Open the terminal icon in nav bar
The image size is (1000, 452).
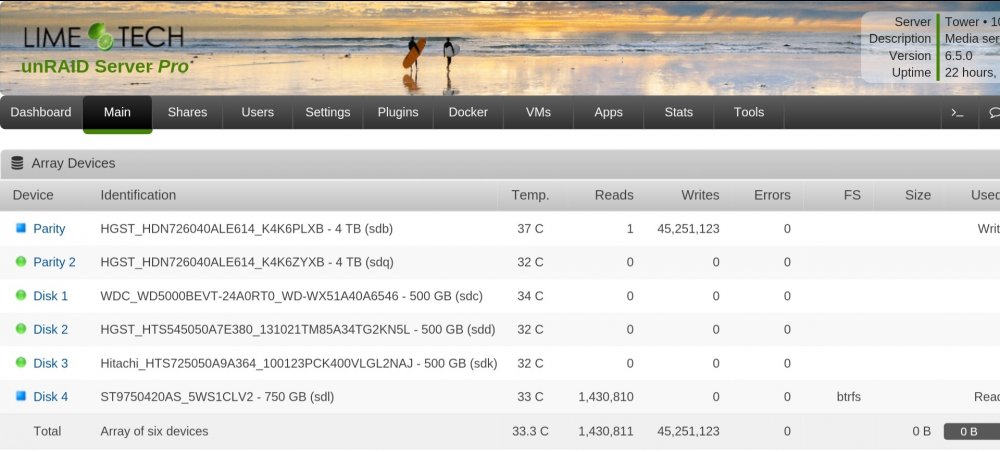(957, 112)
